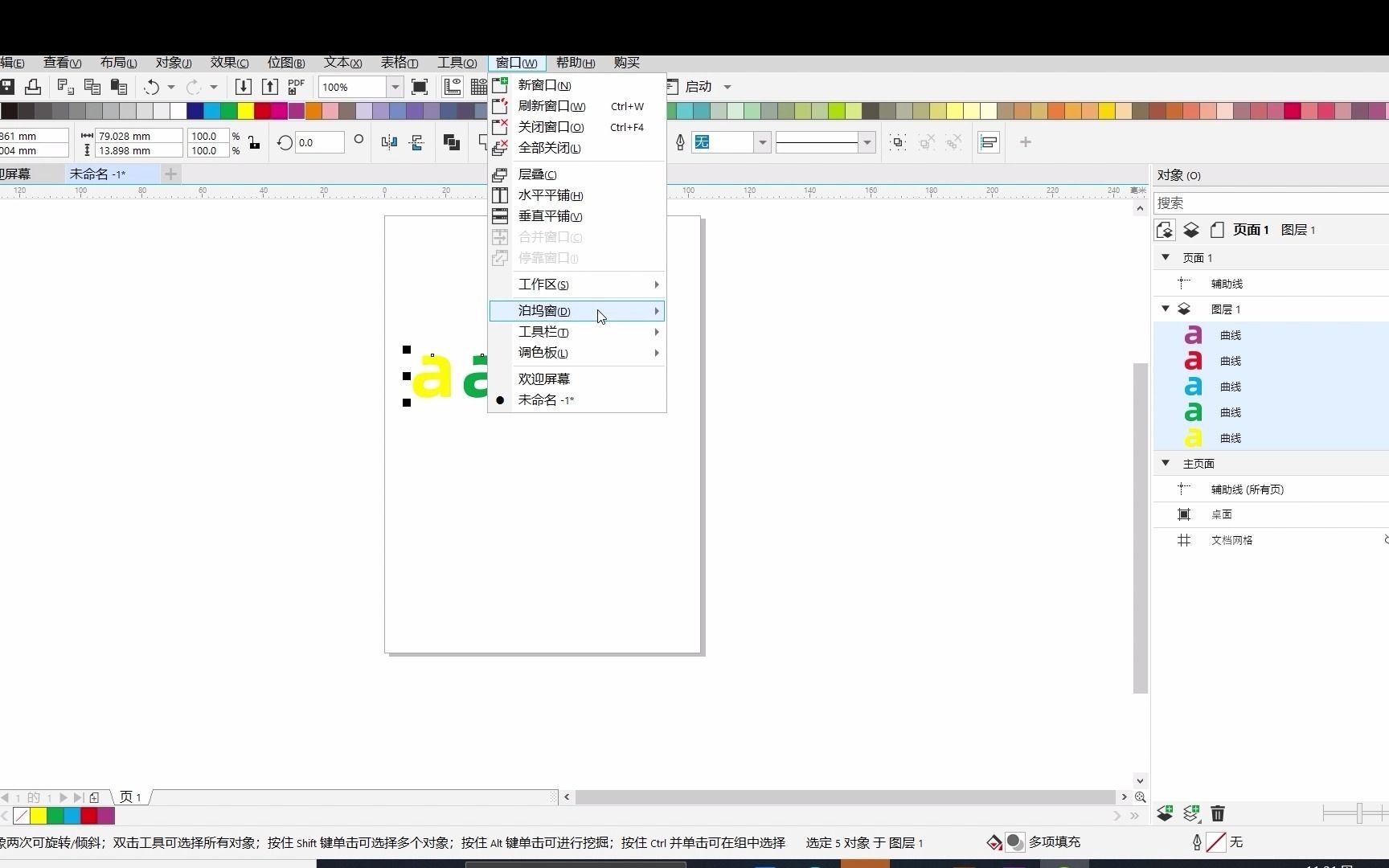Screen dimensions: 1389x868
Task: Select the 页 1 page tab
Action: (130, 797)
